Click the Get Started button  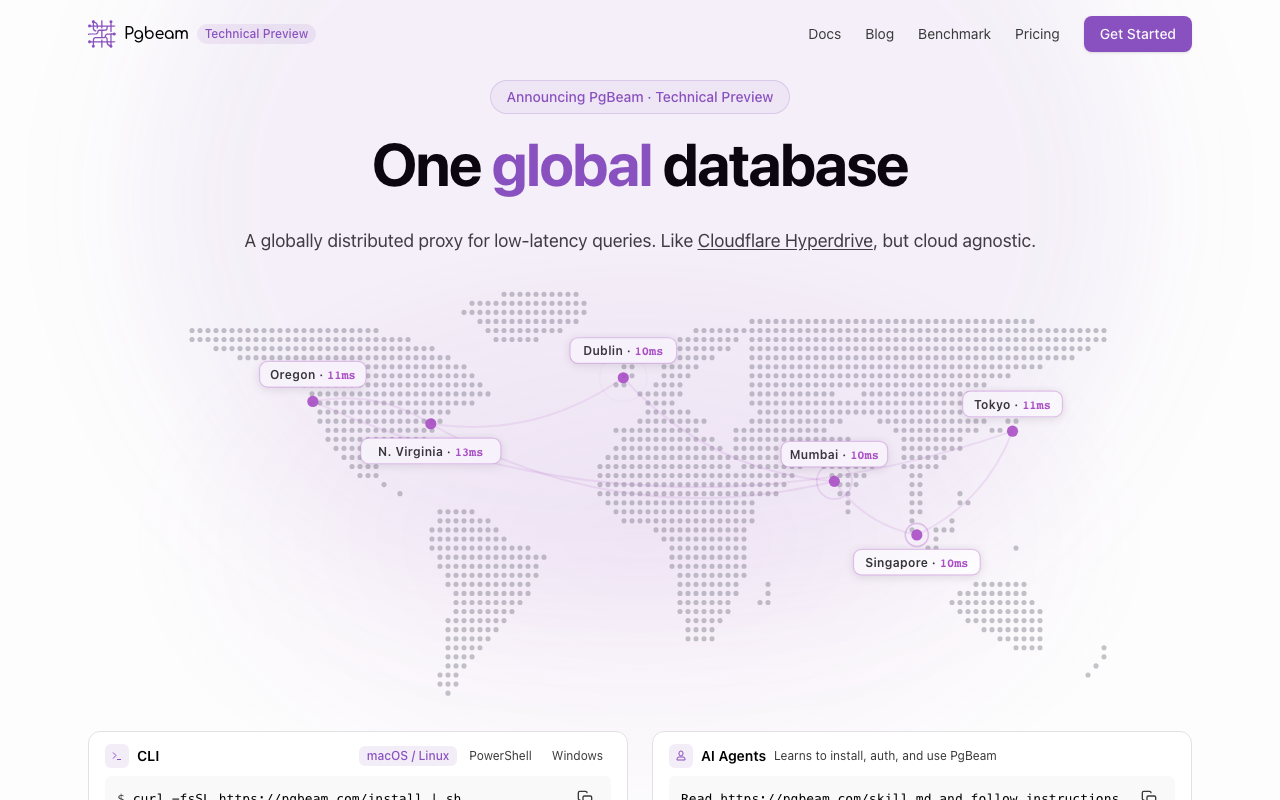tap(1138, 34)
